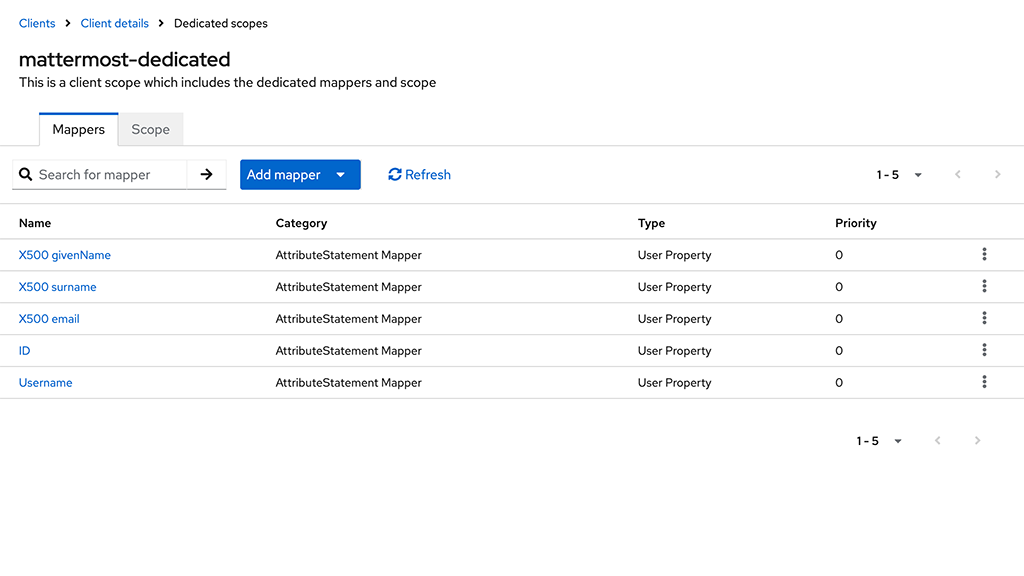This screenshot has height=576, width=1024.
Task: Click the next page chevron
Action: (997, 174)
